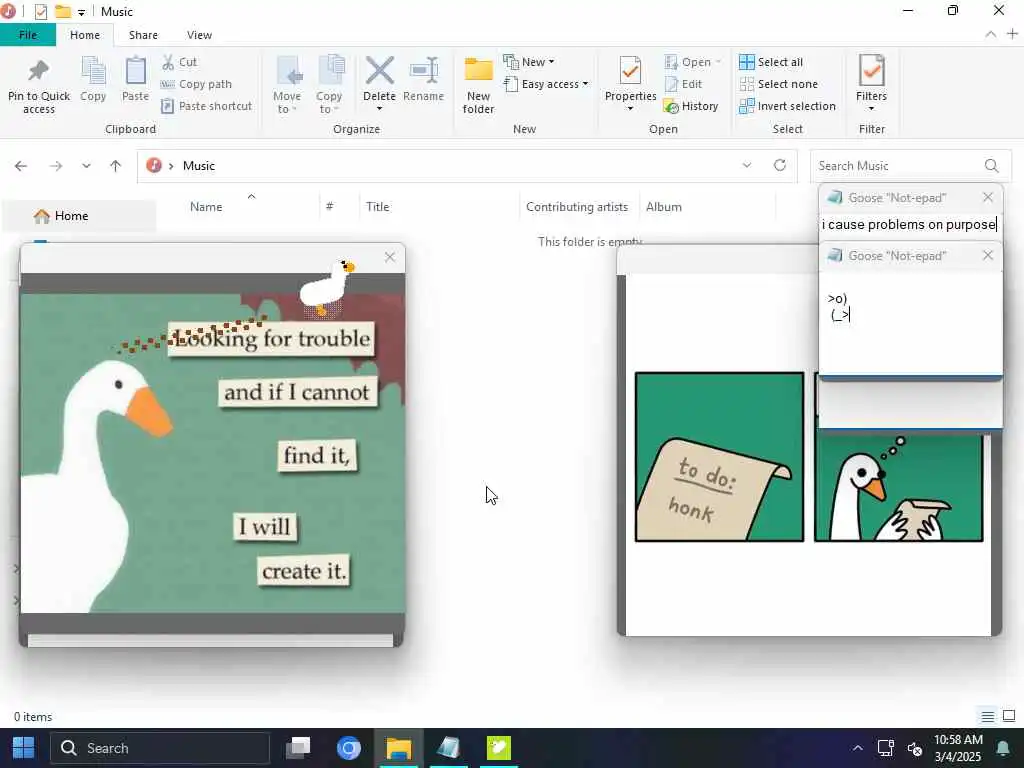This screenshot has width=1024, height=768.
Task: Sort by the # column
Action: [330, 206]
